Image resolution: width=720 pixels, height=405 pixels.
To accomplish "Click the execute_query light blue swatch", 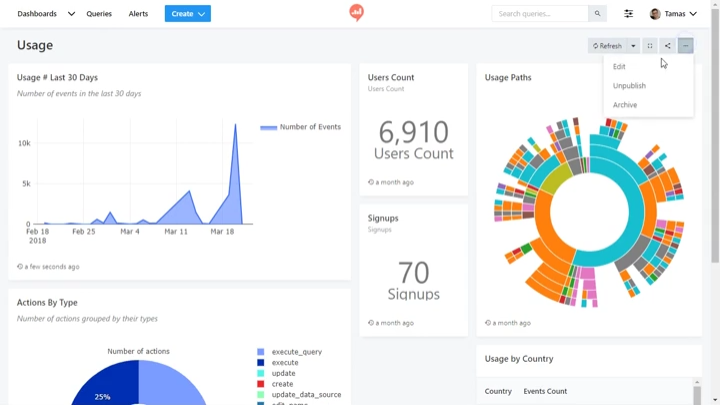I will coord(260,352).
